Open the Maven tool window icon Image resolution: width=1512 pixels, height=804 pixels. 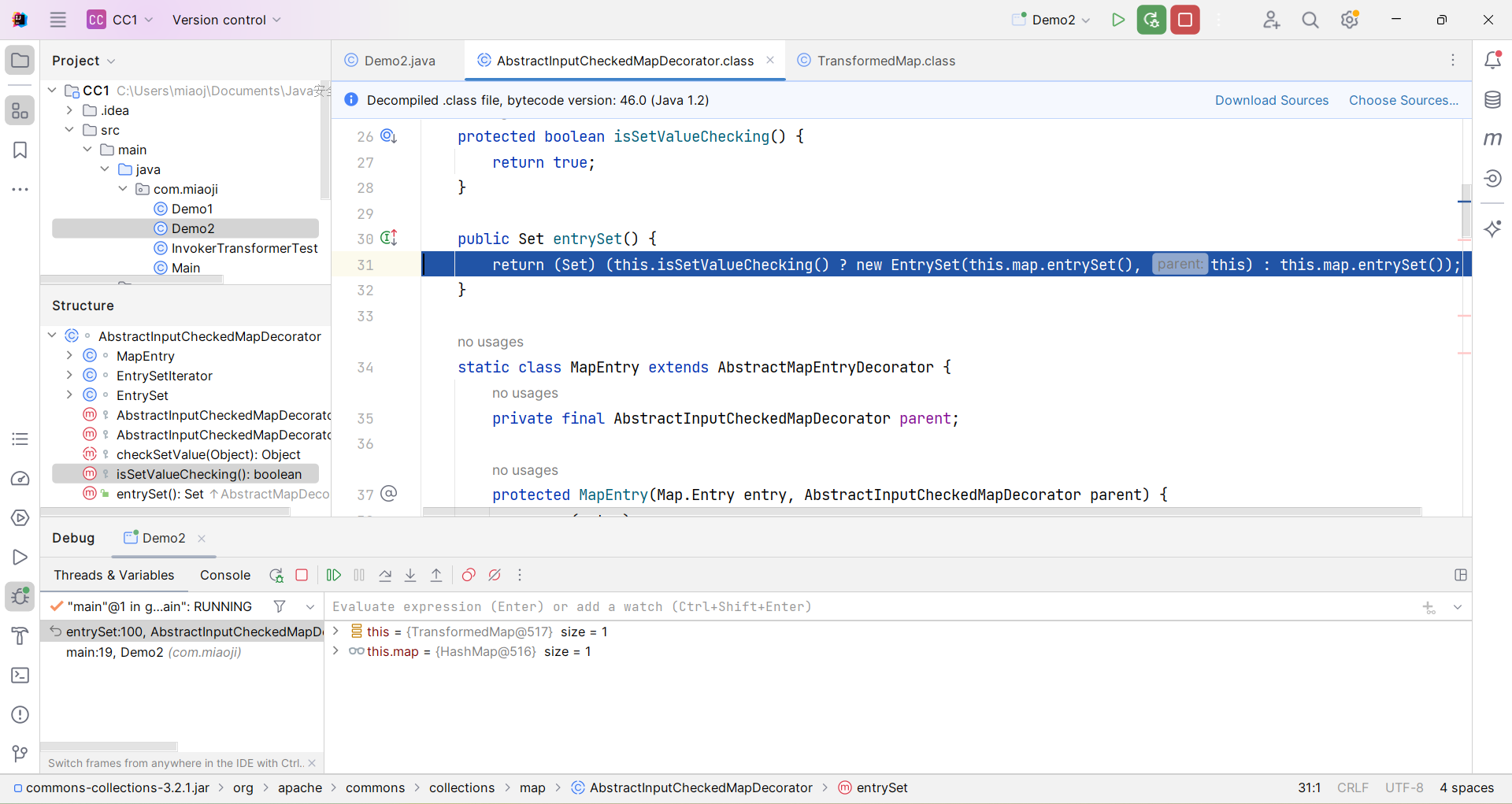[x=1492, y=139]
